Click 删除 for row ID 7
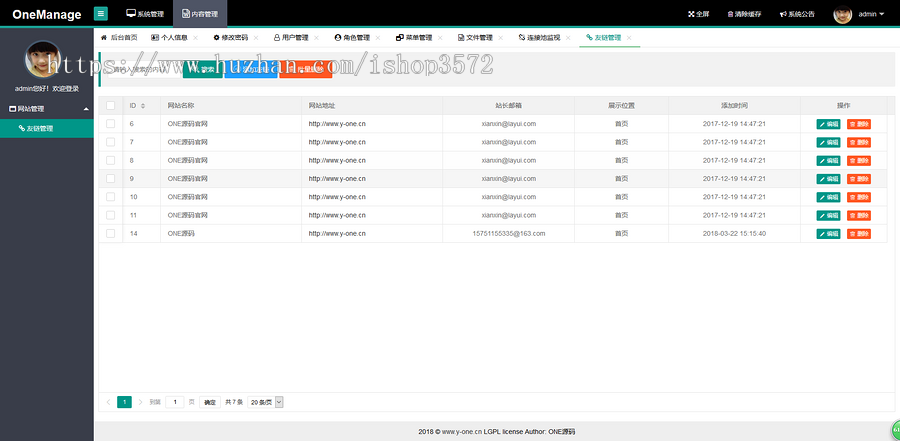This screenshot has width=900, height=441. coord(859,142)
